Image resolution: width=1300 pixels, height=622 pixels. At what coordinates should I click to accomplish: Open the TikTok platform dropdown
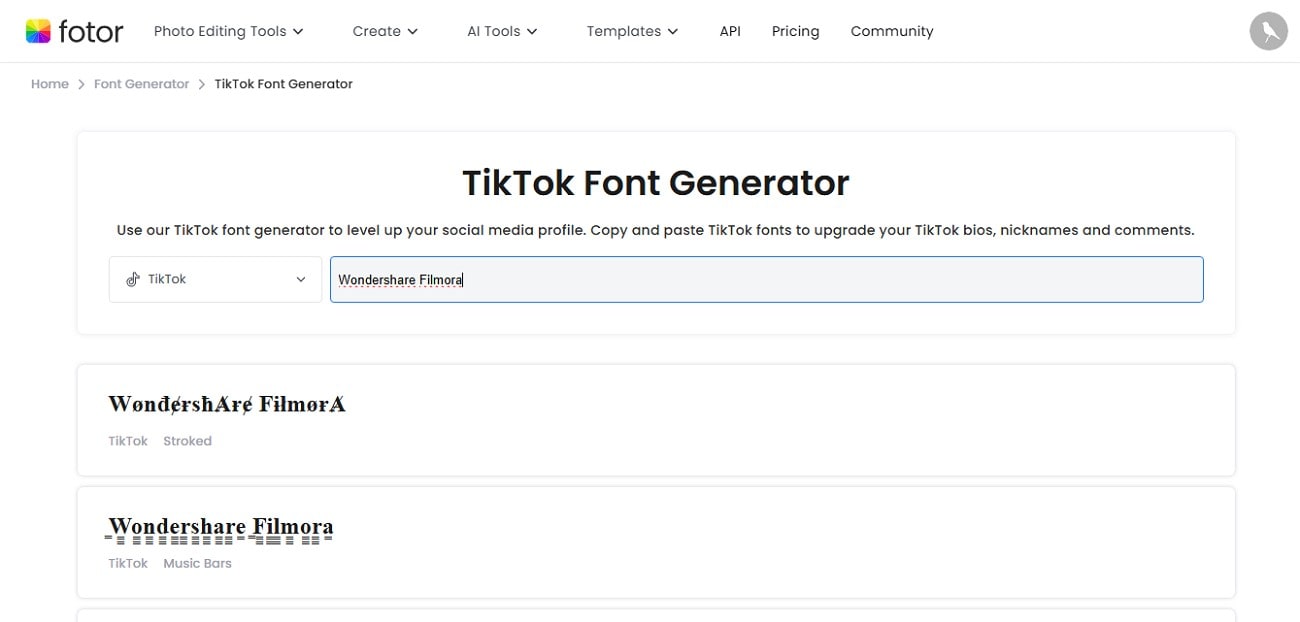[x=215, y=280]
